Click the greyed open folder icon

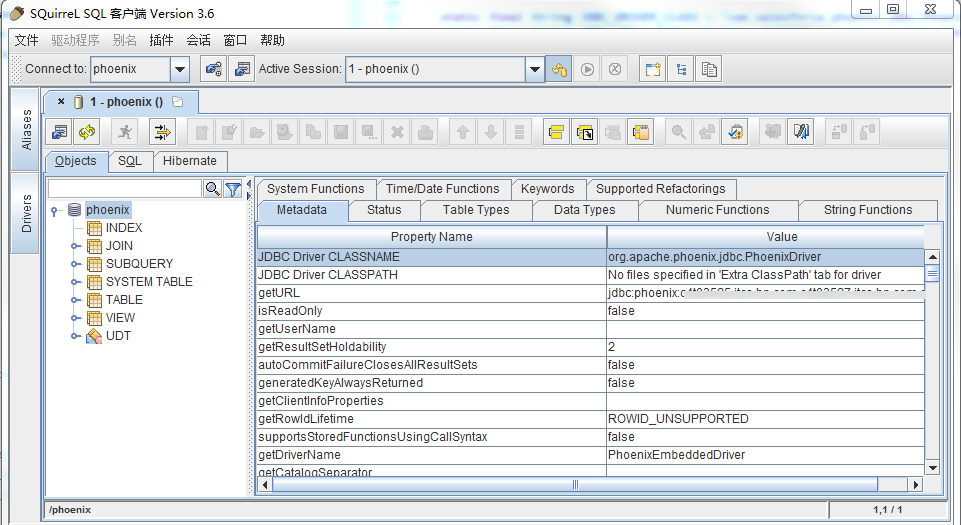pos(257,132)
